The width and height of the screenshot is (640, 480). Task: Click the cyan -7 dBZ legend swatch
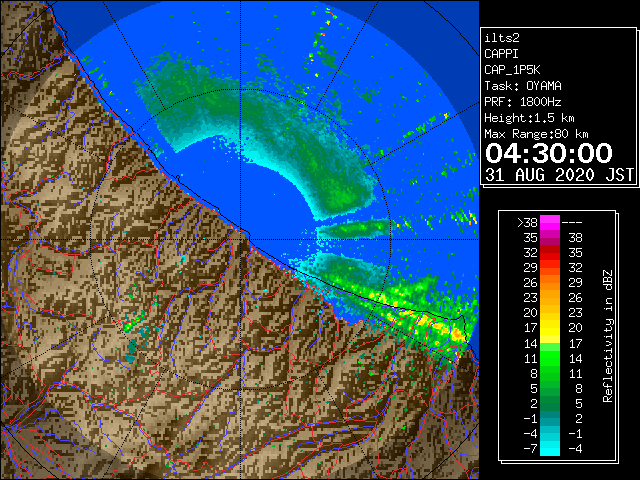[550, 448]
